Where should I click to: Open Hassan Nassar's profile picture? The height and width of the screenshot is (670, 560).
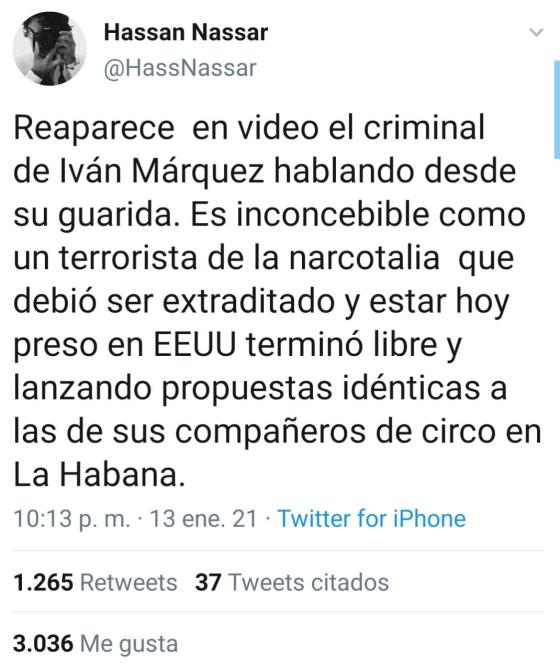coord(50,49)
